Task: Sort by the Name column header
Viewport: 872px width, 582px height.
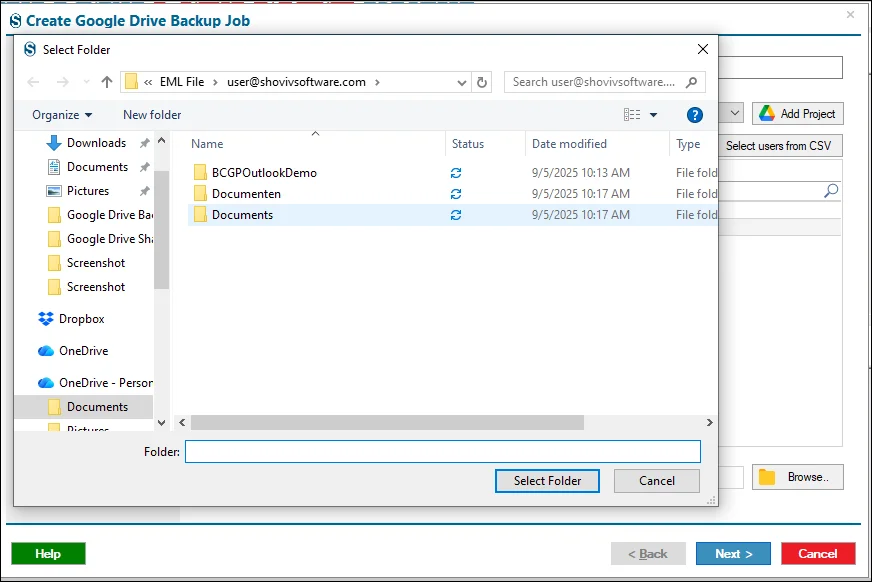Action: click(207, 144)
